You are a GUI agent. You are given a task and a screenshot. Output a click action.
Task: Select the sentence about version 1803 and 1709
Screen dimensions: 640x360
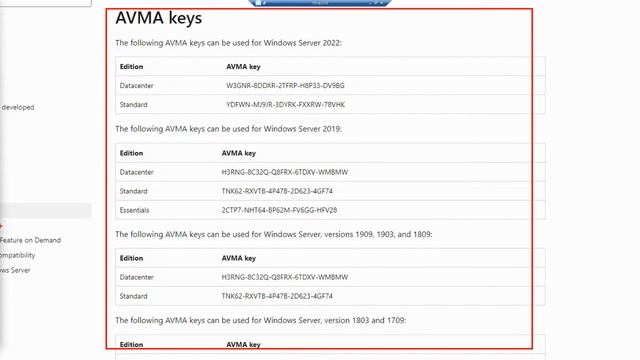coord(261,320)
